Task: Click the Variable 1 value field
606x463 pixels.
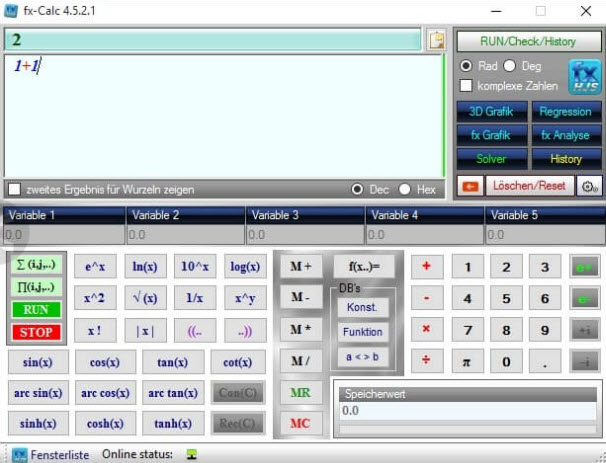Action: pos(64,235)
